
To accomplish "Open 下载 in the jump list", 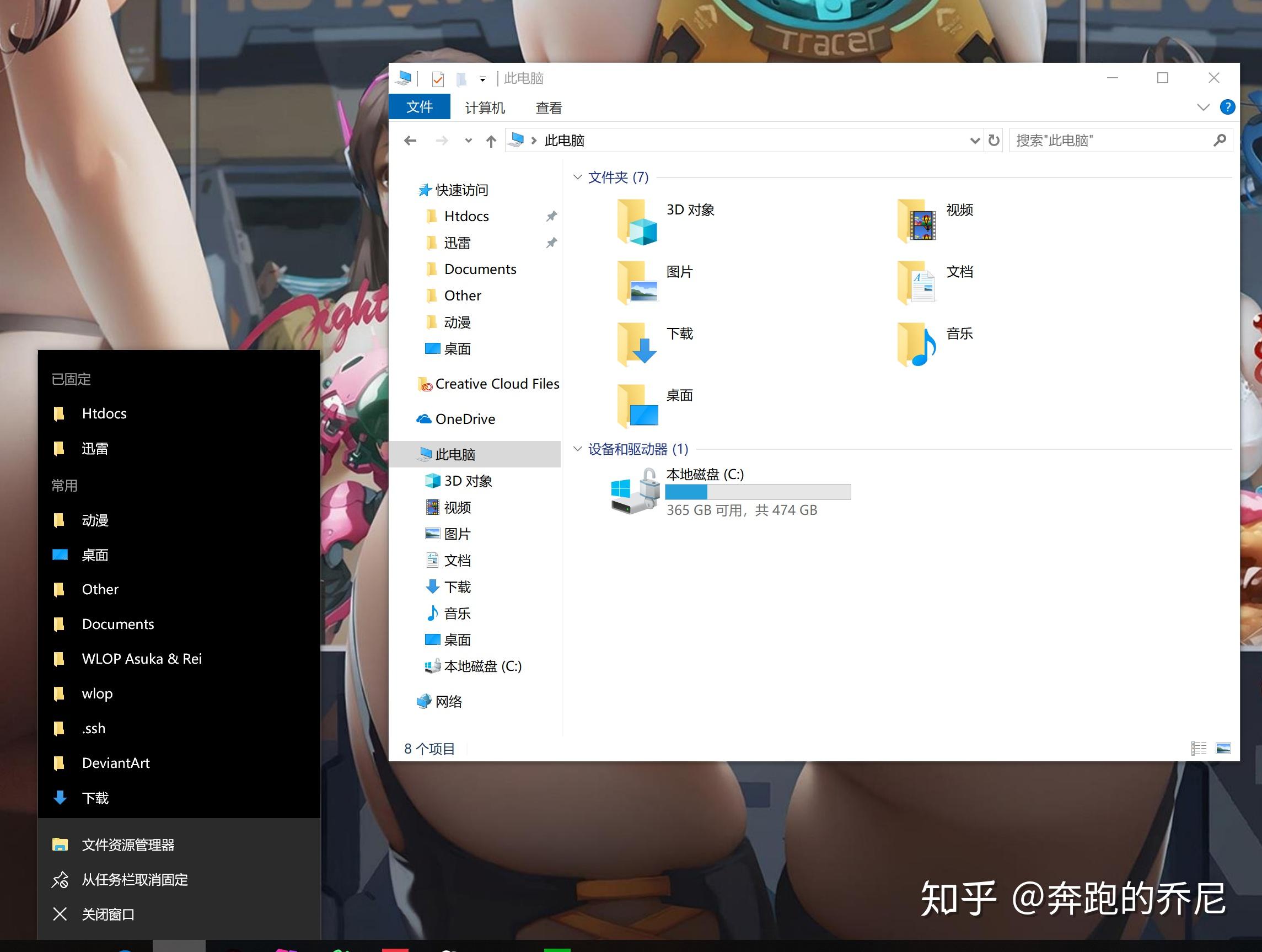I will coord(179,798).
